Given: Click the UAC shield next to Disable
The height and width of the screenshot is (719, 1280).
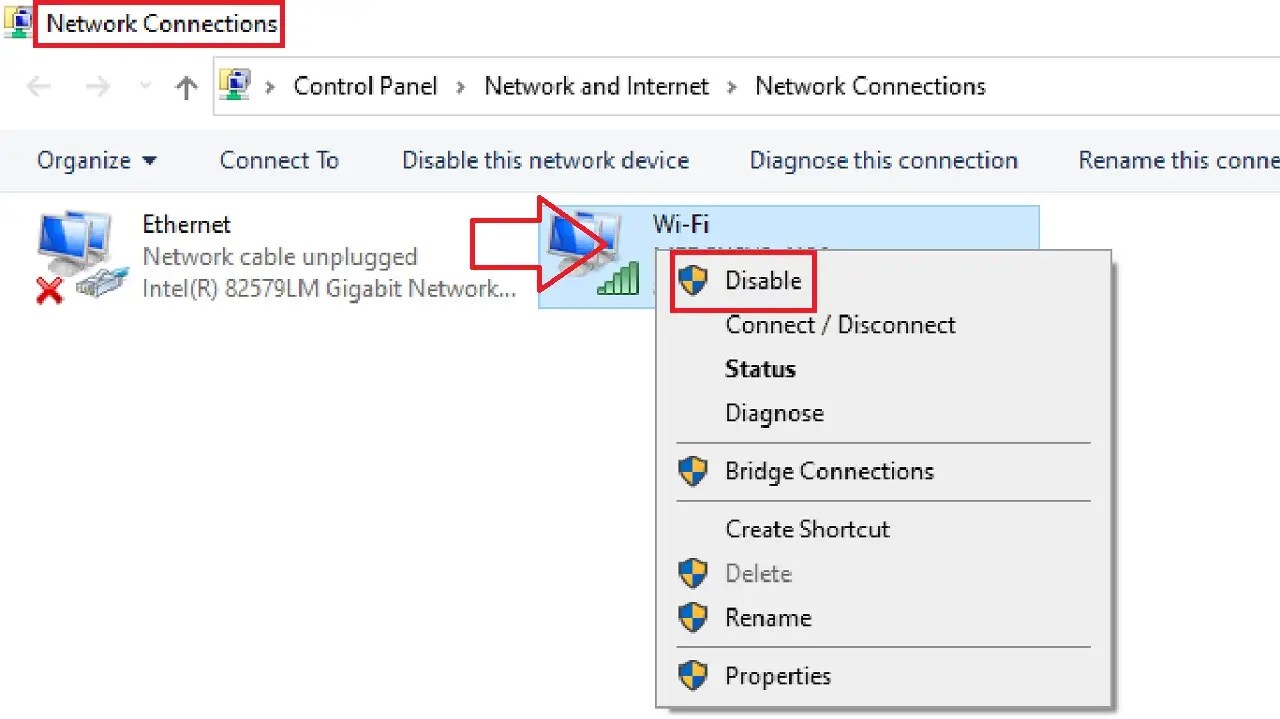Looking at the screenshot, I should pos(693,281).
